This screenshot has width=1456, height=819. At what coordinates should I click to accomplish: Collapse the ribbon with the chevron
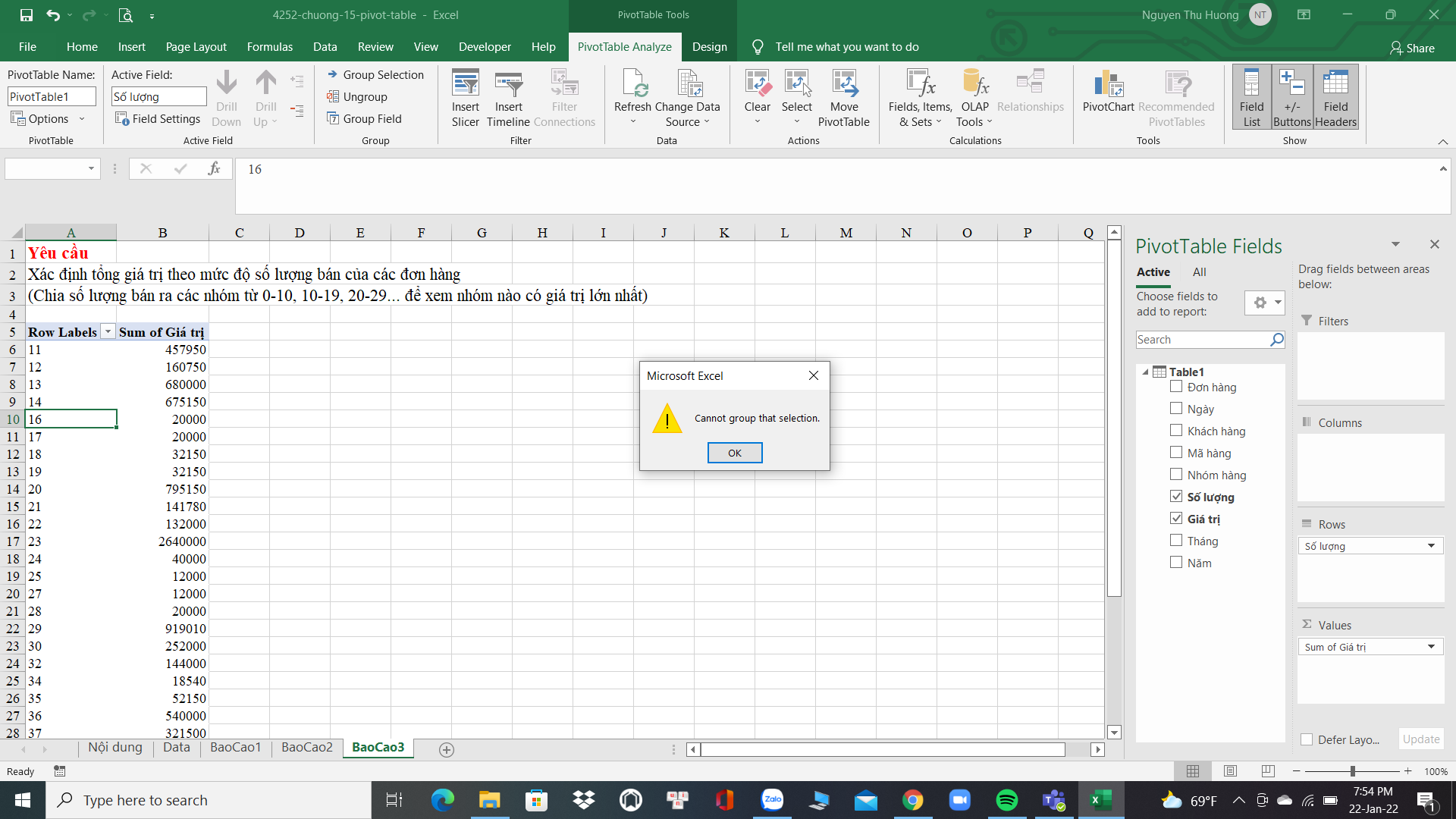click(1443, 142)
